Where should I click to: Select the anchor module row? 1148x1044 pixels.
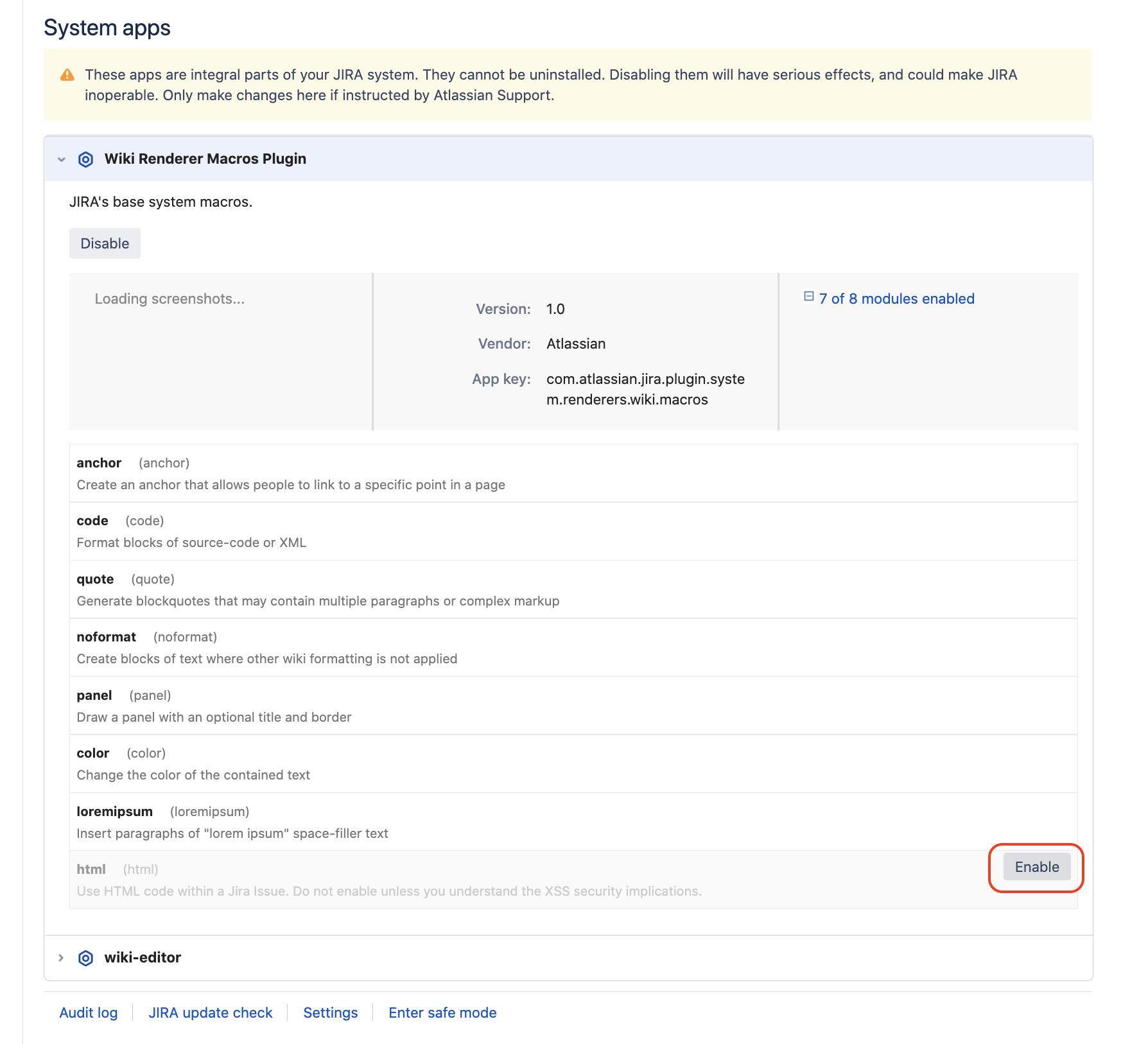573,473
